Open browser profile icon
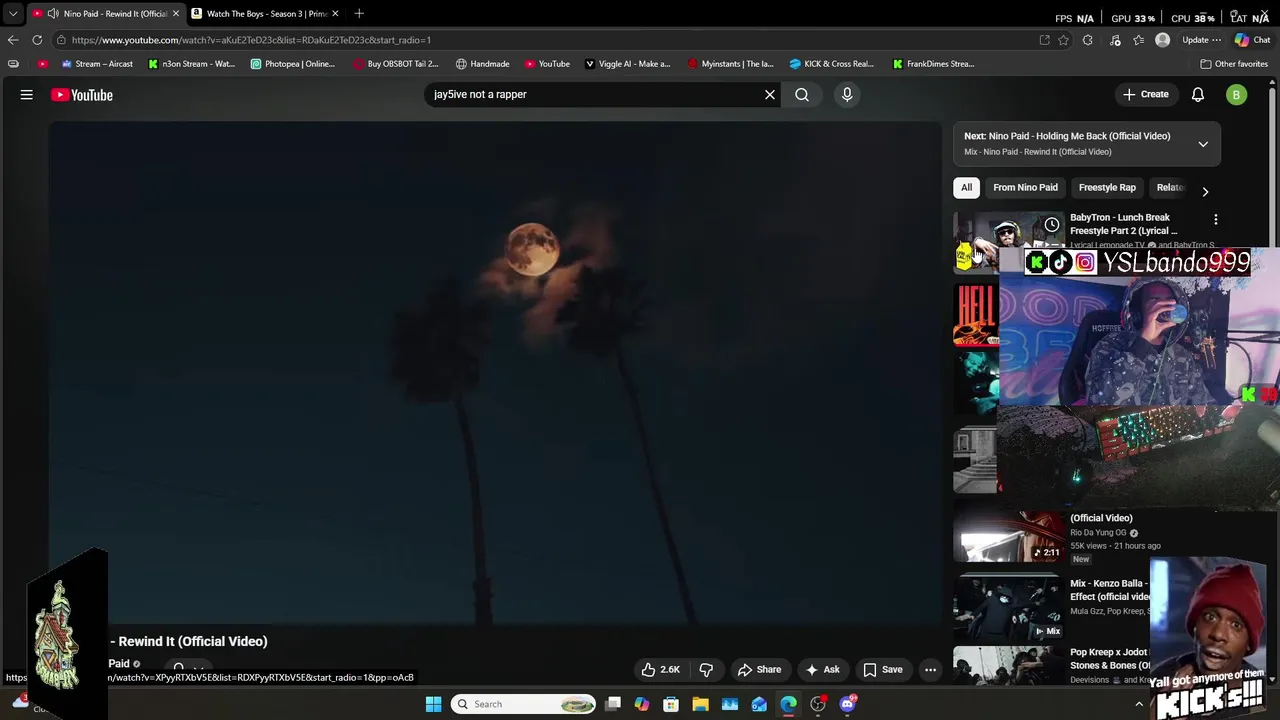 pos(1162,40)
